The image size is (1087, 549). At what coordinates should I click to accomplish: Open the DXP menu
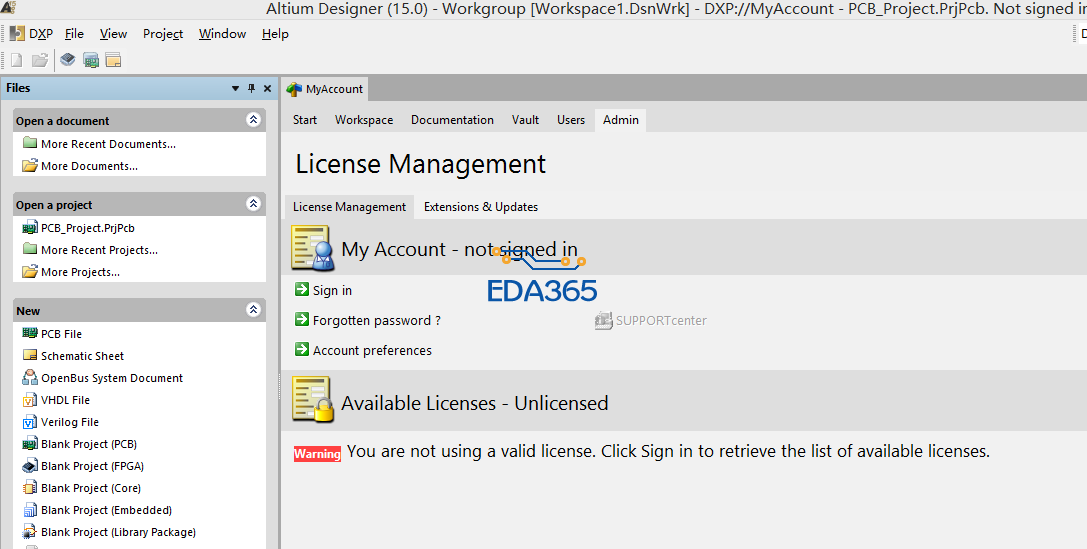[x=32, y=34]
